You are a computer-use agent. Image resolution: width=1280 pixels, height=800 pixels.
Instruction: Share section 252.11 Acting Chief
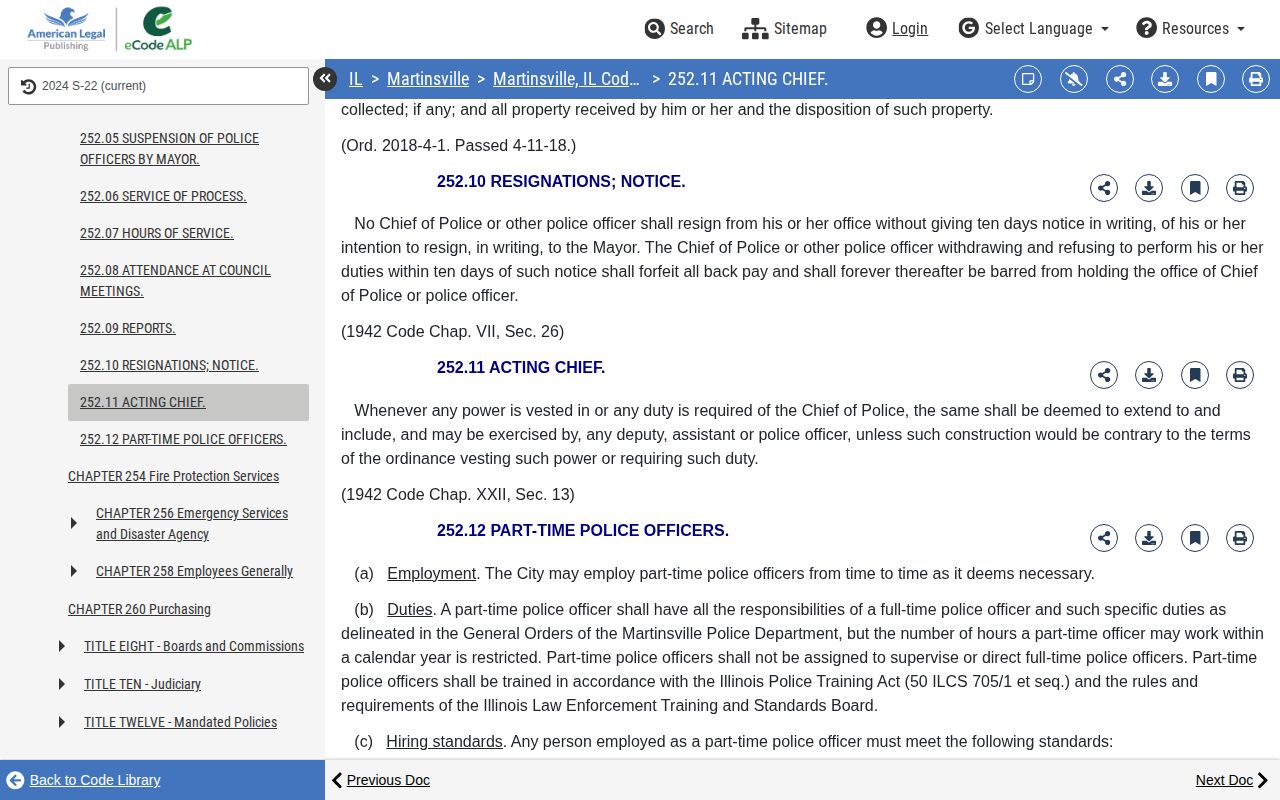(1104, 375)
